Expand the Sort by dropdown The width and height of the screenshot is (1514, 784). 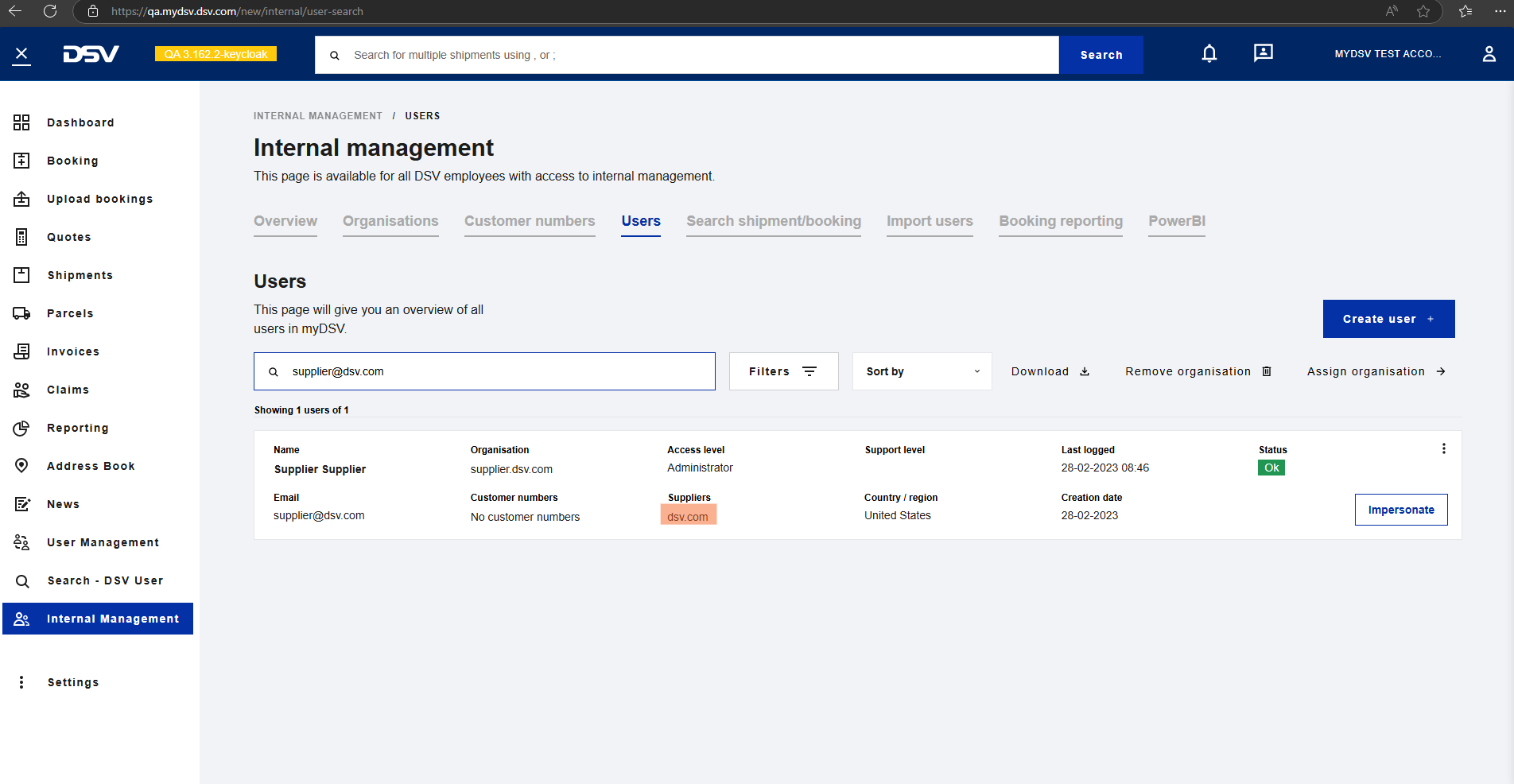(x=922, y=371)
